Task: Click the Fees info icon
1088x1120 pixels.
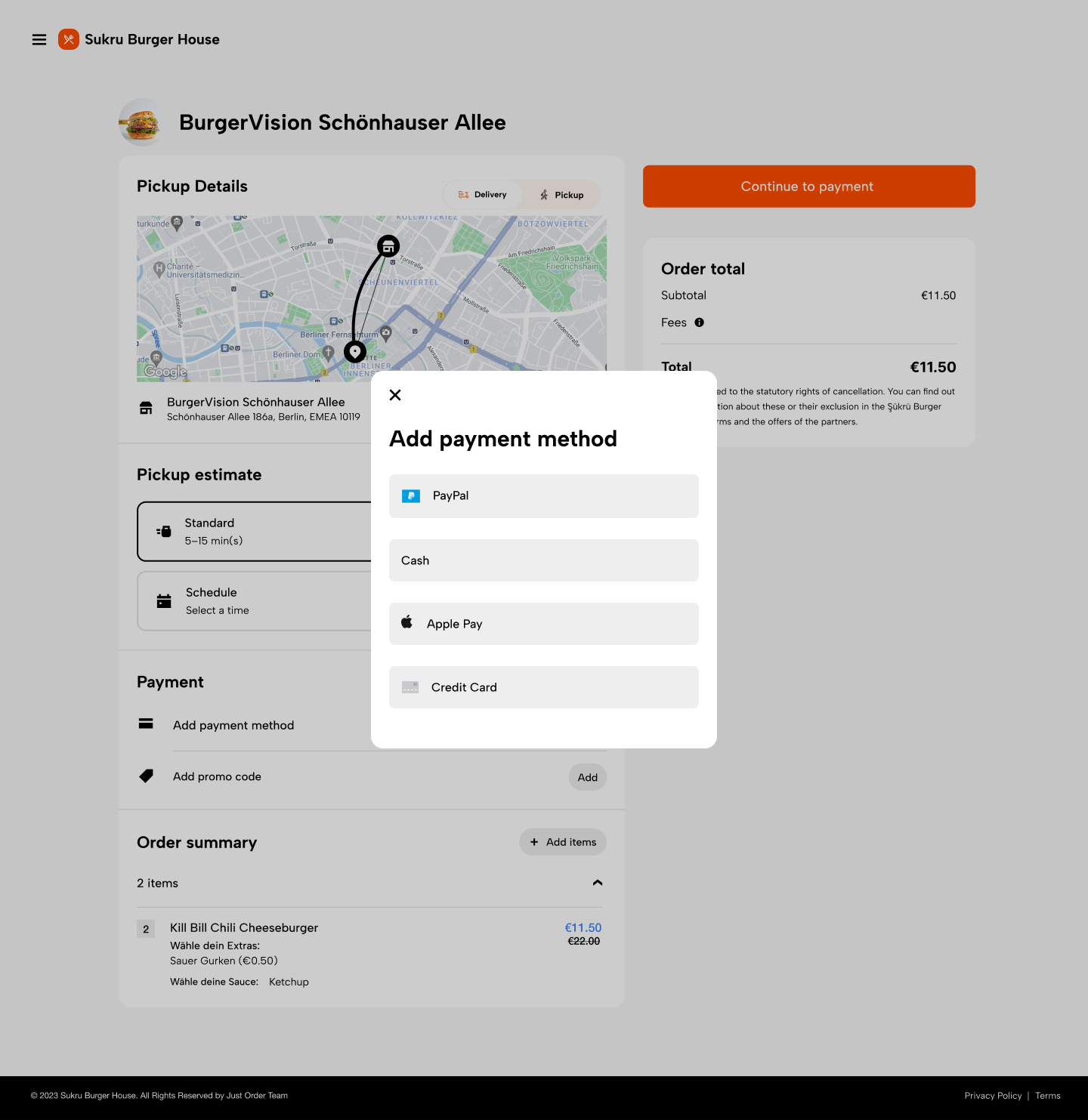Action: (x=700, y=322)
